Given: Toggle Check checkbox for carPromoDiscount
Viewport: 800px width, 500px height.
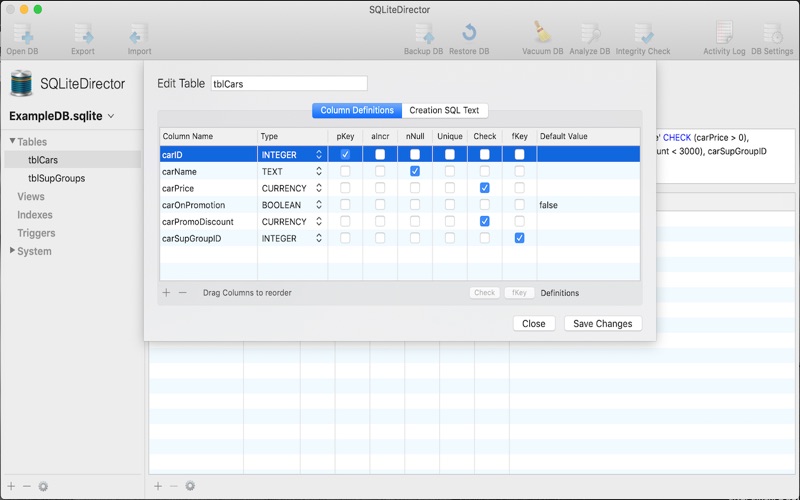Looking at the screenshot, I should [x=485, y=221].
